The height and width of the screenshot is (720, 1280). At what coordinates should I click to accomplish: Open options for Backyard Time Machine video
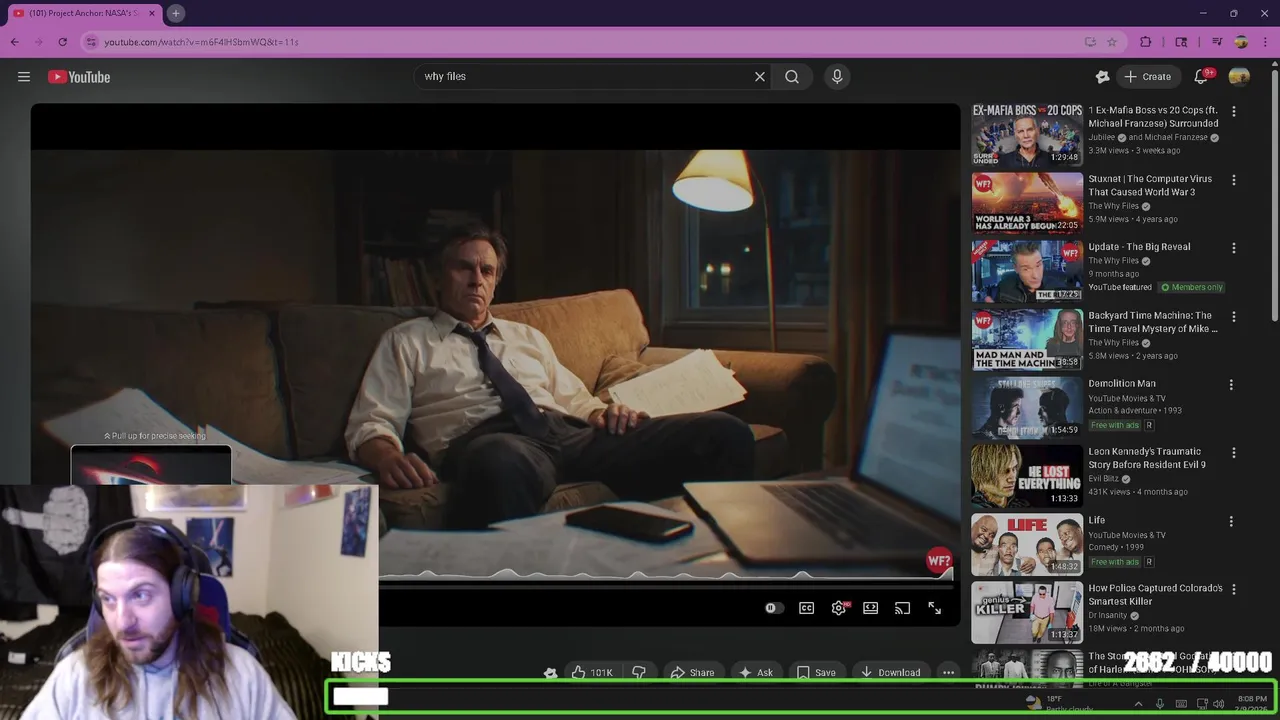click(1233, 317)
